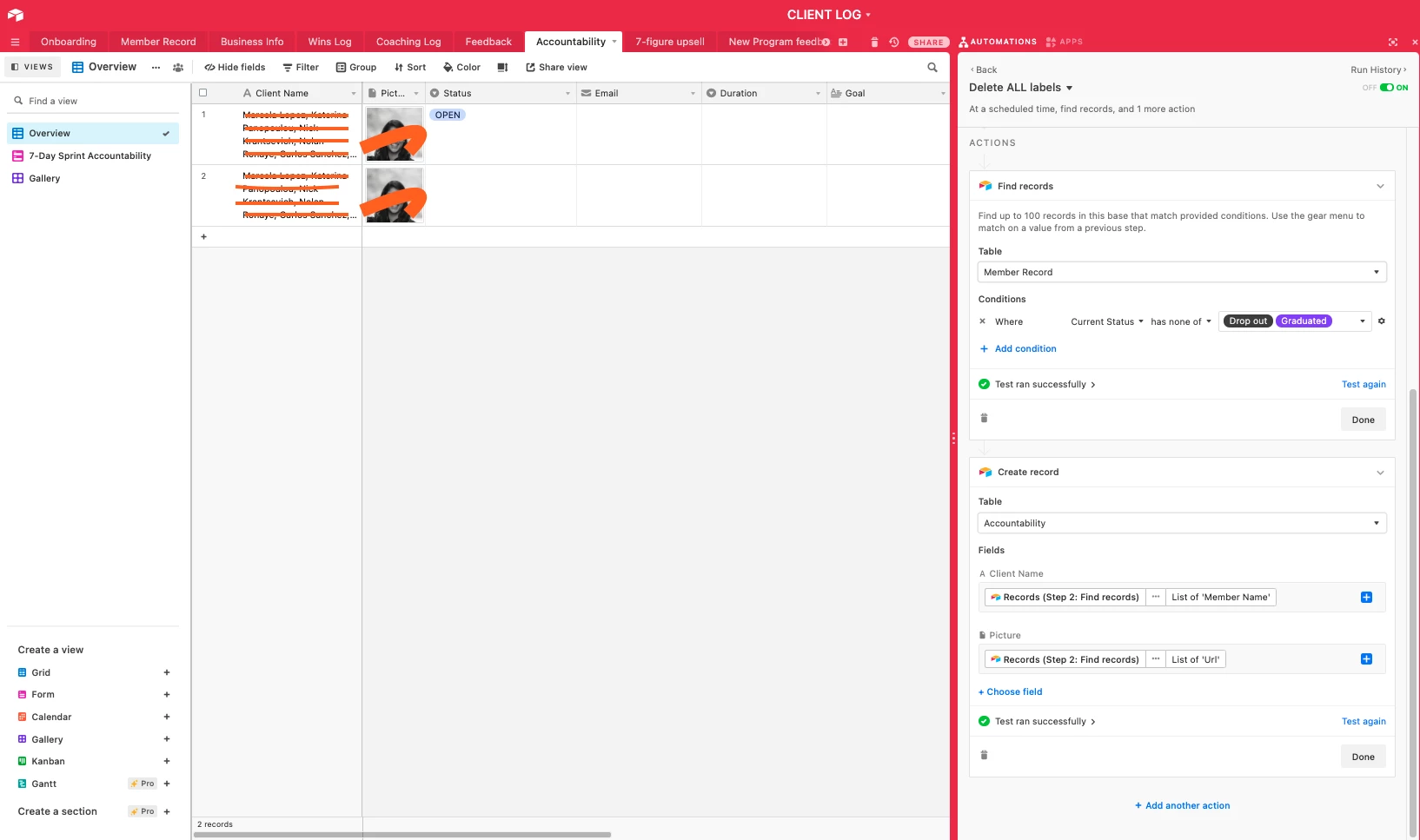The height and width of the screenshot is (840, 1420).
Task: Click Add another action
Action: [1182, 805]
